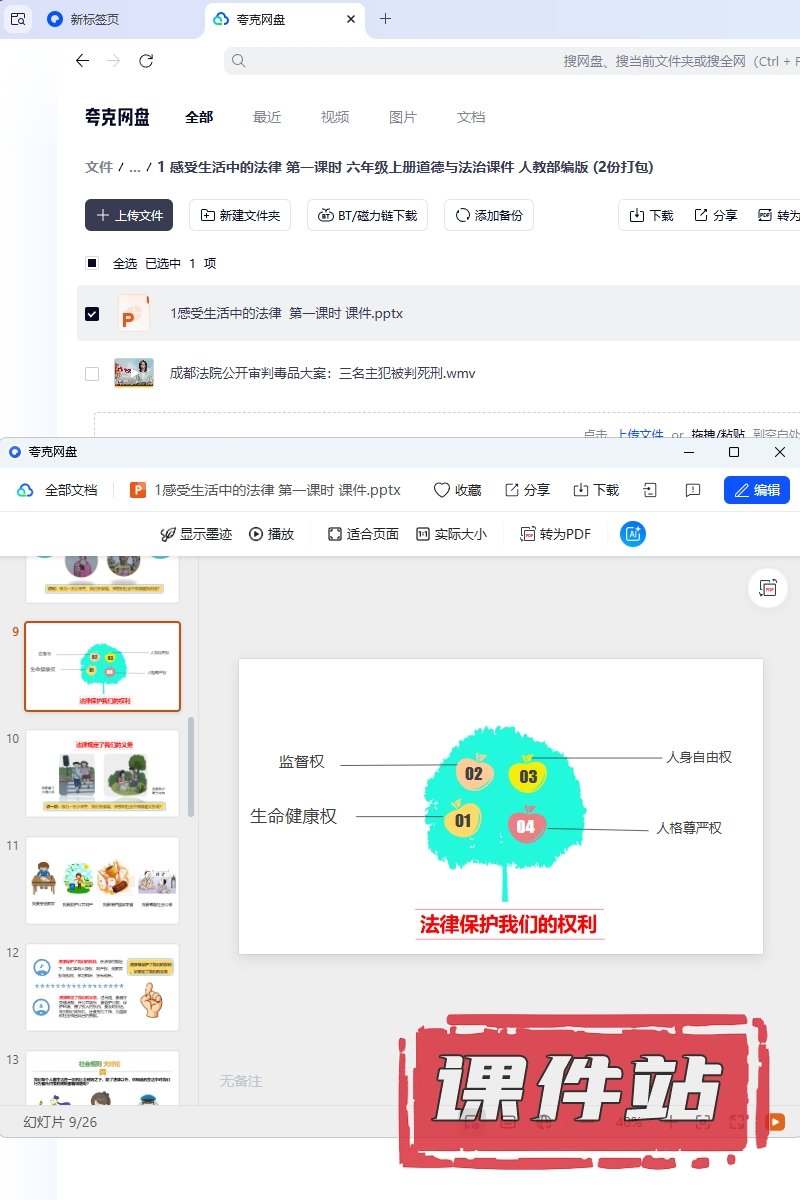Switch to the 视频 tab
This screenshot has width=800, height=1200.
click(x=335, y=117)
